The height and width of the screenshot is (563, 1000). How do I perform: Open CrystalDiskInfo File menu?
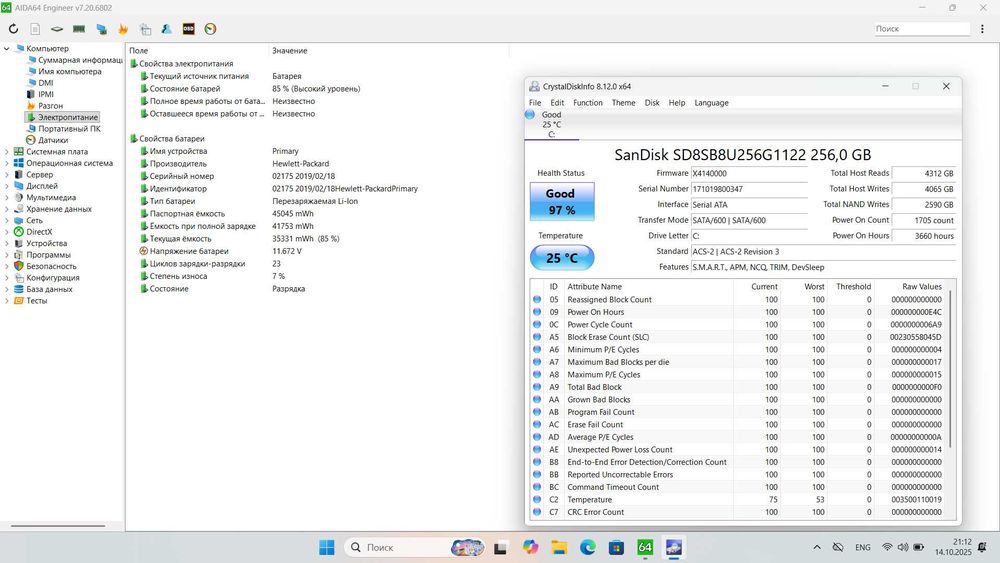[x=535, y=103]
